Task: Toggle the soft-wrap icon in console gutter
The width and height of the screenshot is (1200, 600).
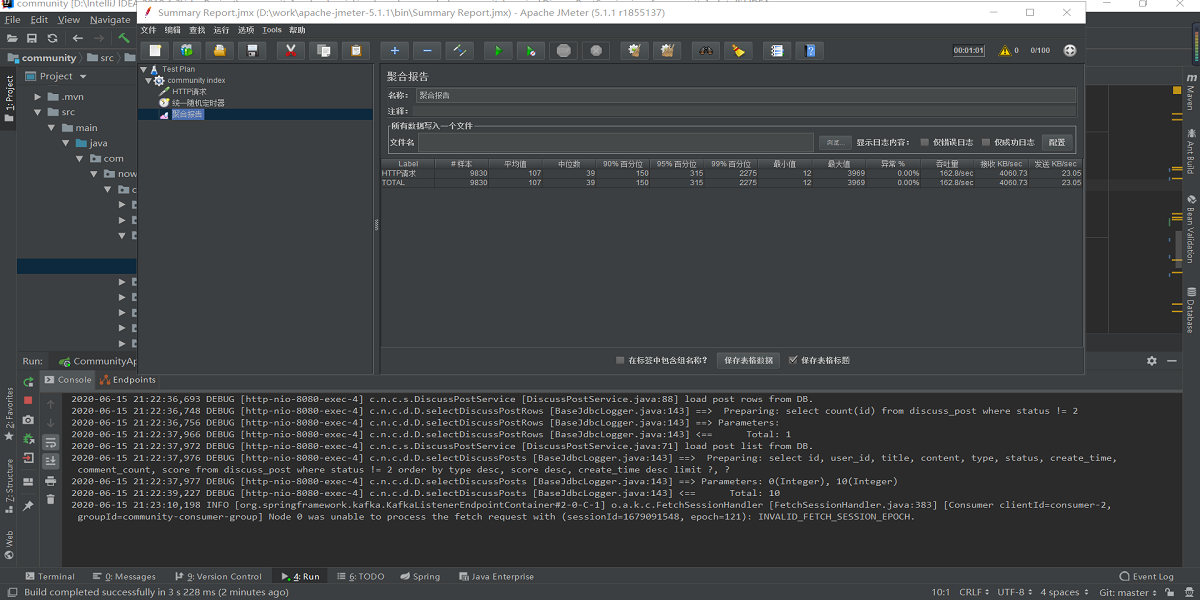Action: tap(51, 441)
